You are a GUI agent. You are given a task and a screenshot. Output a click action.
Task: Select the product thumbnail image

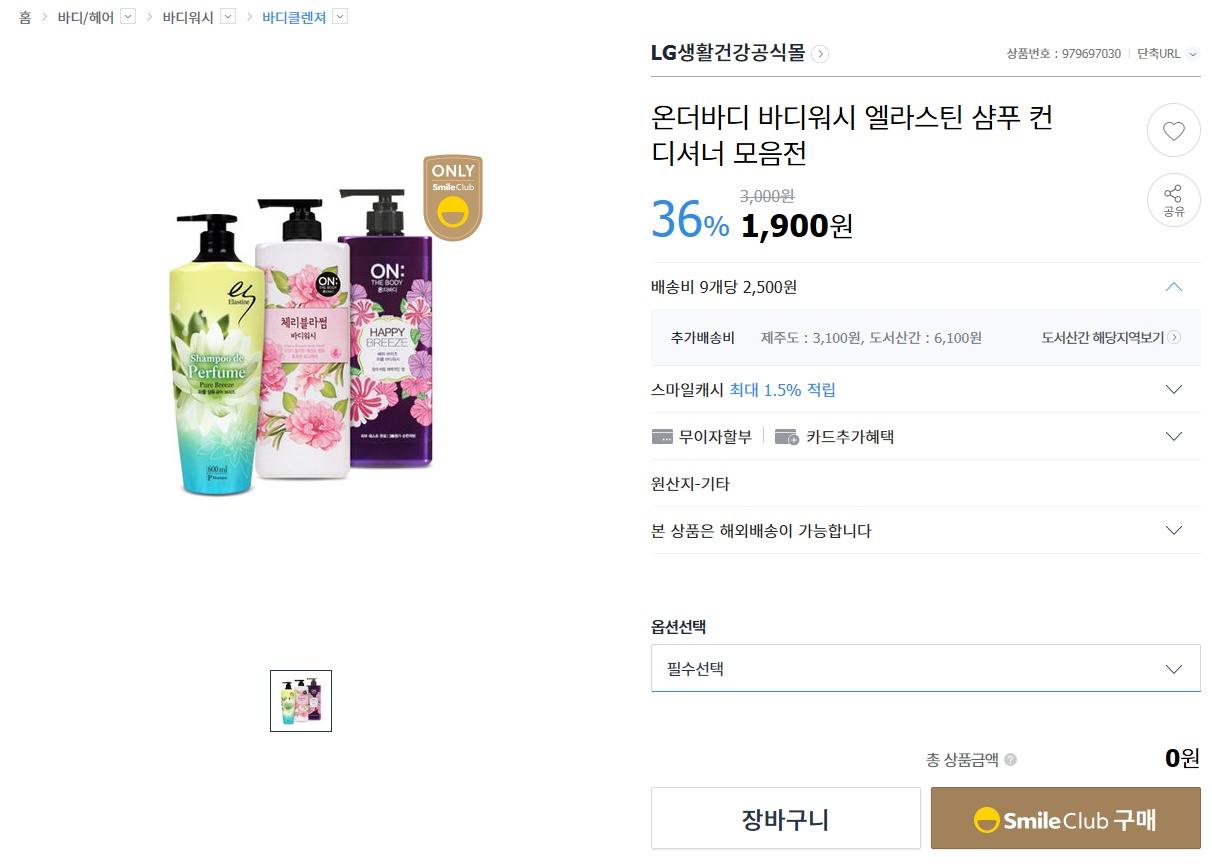[x=301, y=701]
